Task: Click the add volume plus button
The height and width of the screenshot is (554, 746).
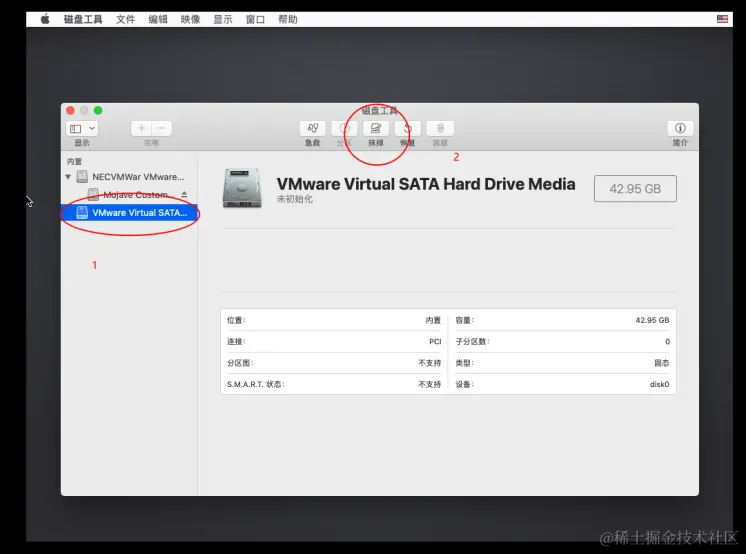Action: (x=141, y=128)
